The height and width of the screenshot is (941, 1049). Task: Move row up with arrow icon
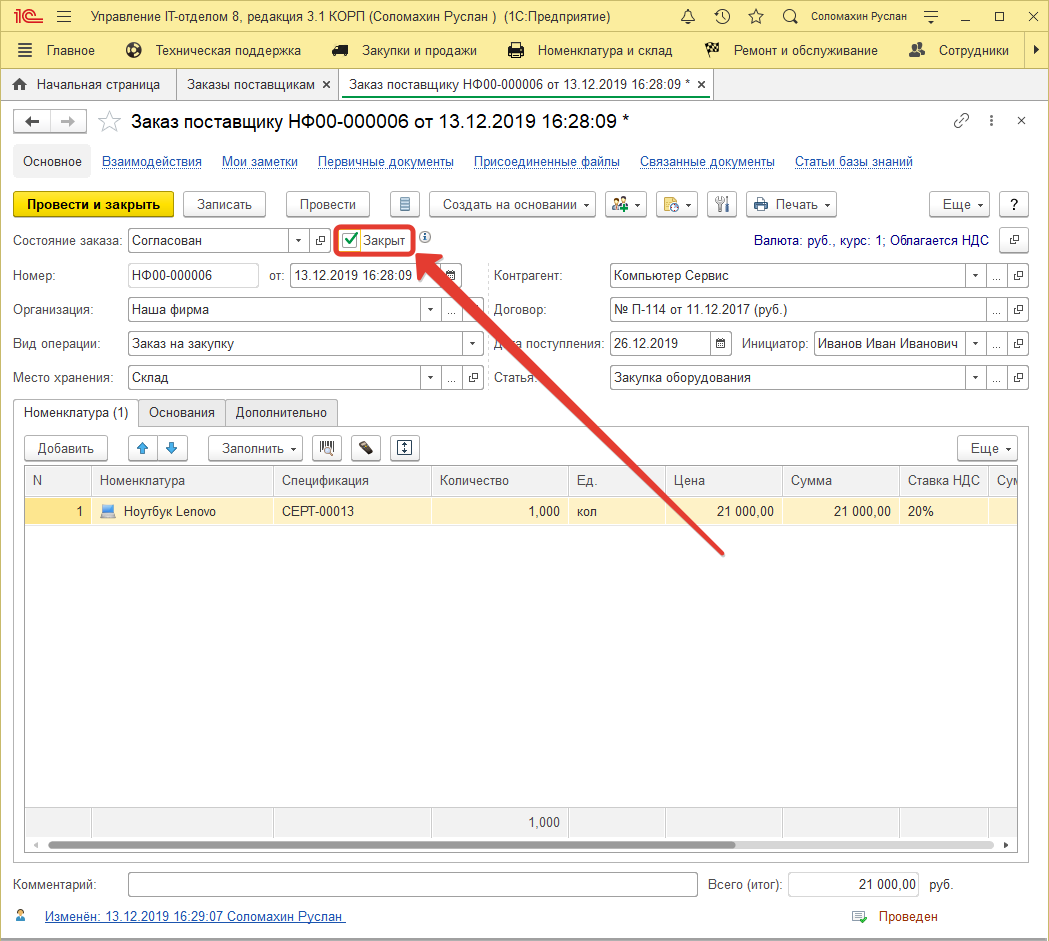(142, 448)
